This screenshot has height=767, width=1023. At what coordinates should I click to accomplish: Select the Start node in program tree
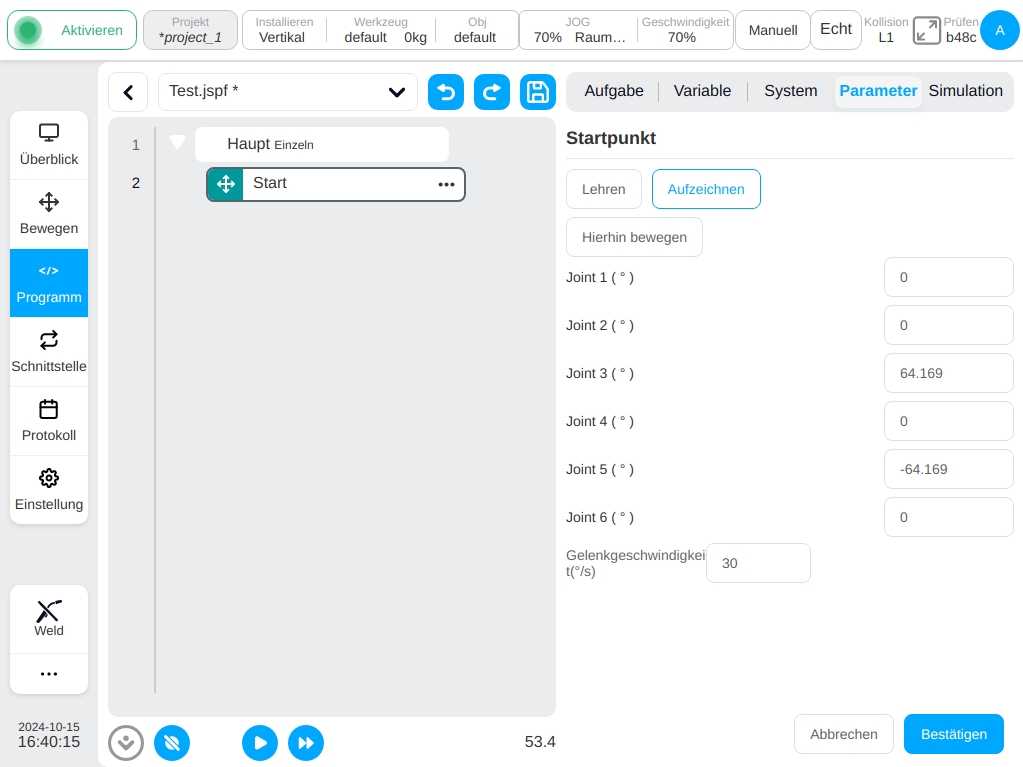(336, 184)
